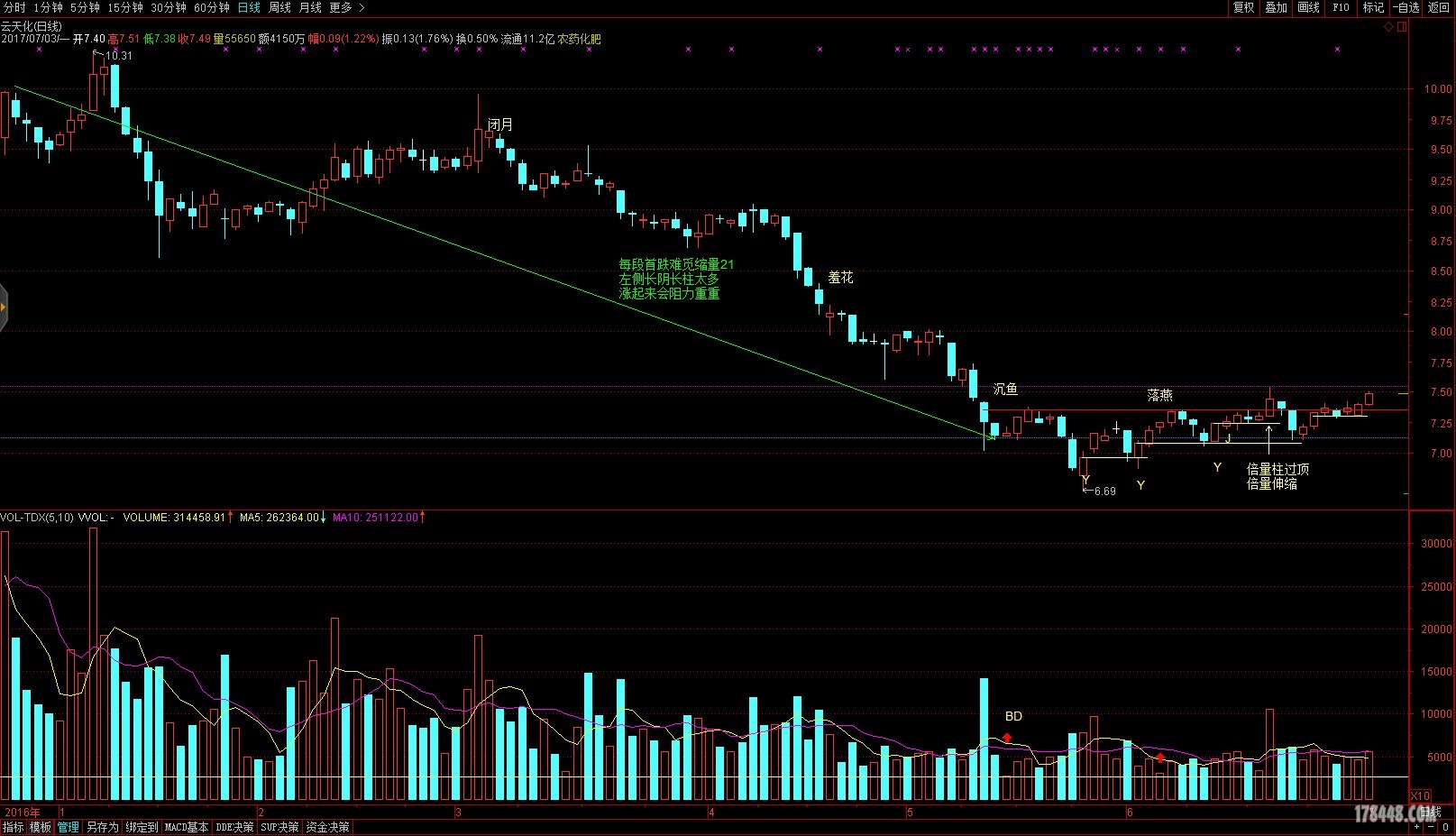Open the 指标 indicator tab
This screenshot has height=836, width=1456.
pos(14,827)
